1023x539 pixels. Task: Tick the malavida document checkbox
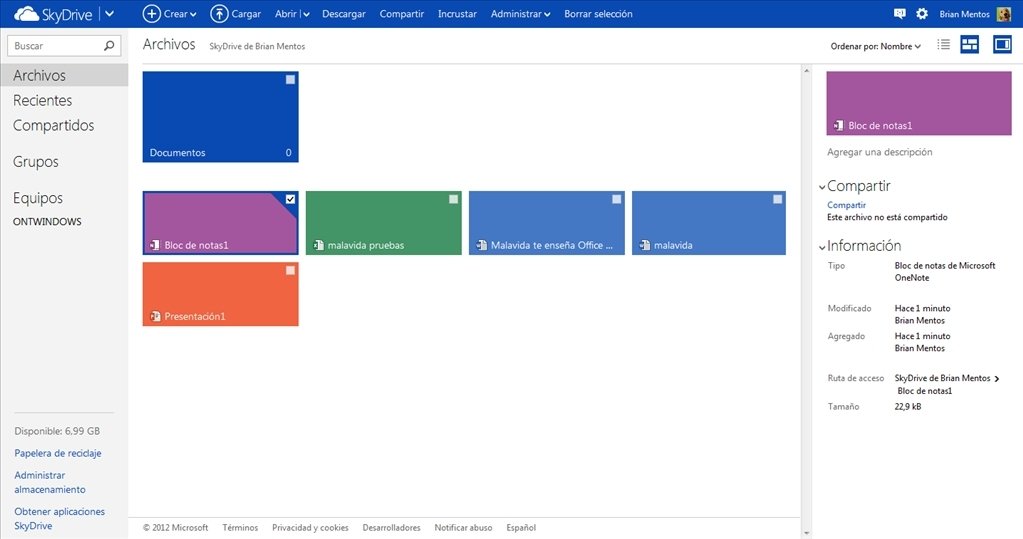[x=778, y=199]
